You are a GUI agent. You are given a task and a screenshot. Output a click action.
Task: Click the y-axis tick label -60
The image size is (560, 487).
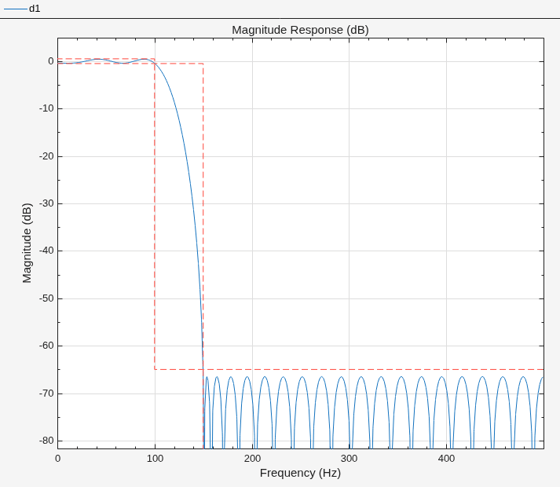(46, 346)
